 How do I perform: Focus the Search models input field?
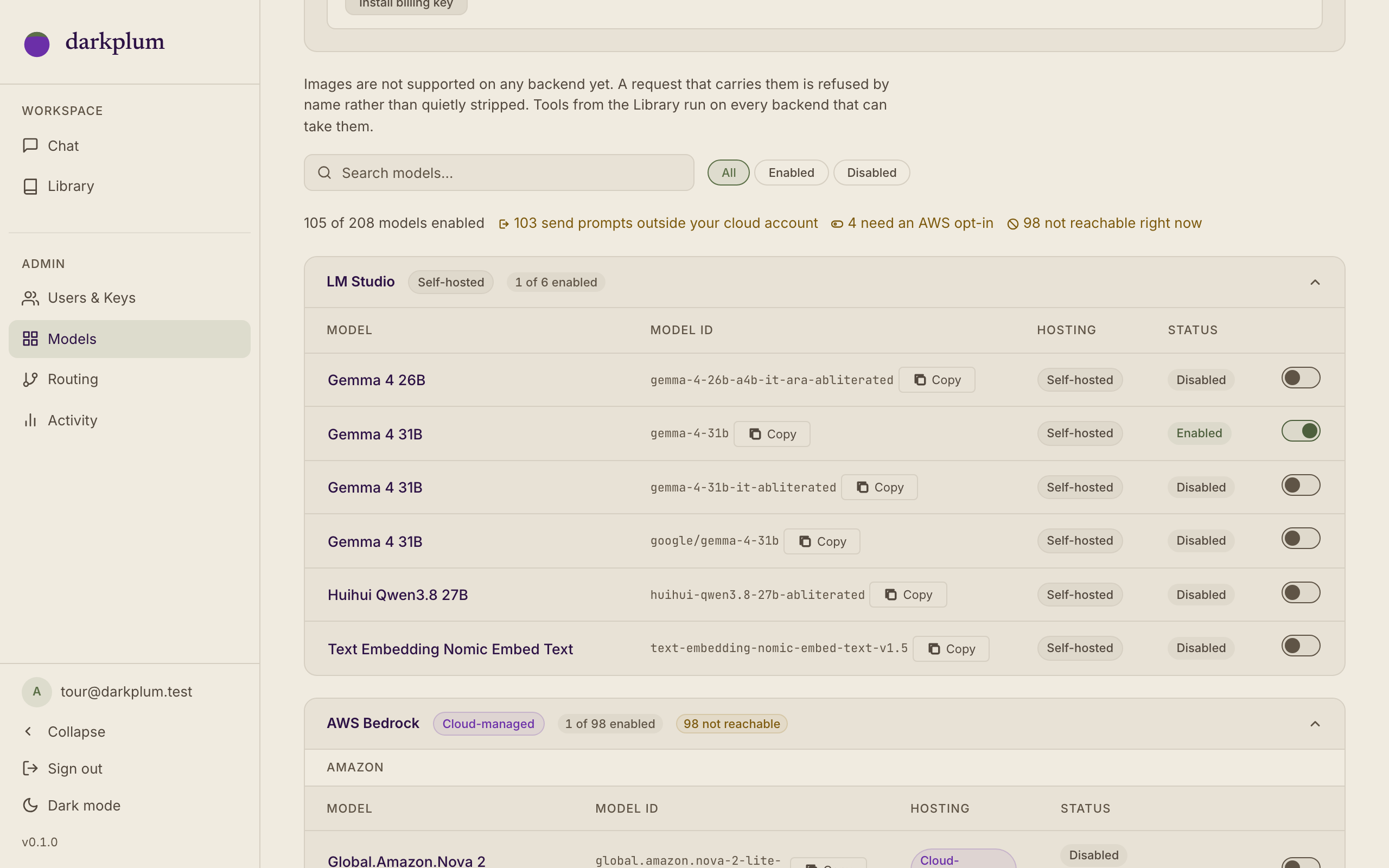tap(499, 173)
